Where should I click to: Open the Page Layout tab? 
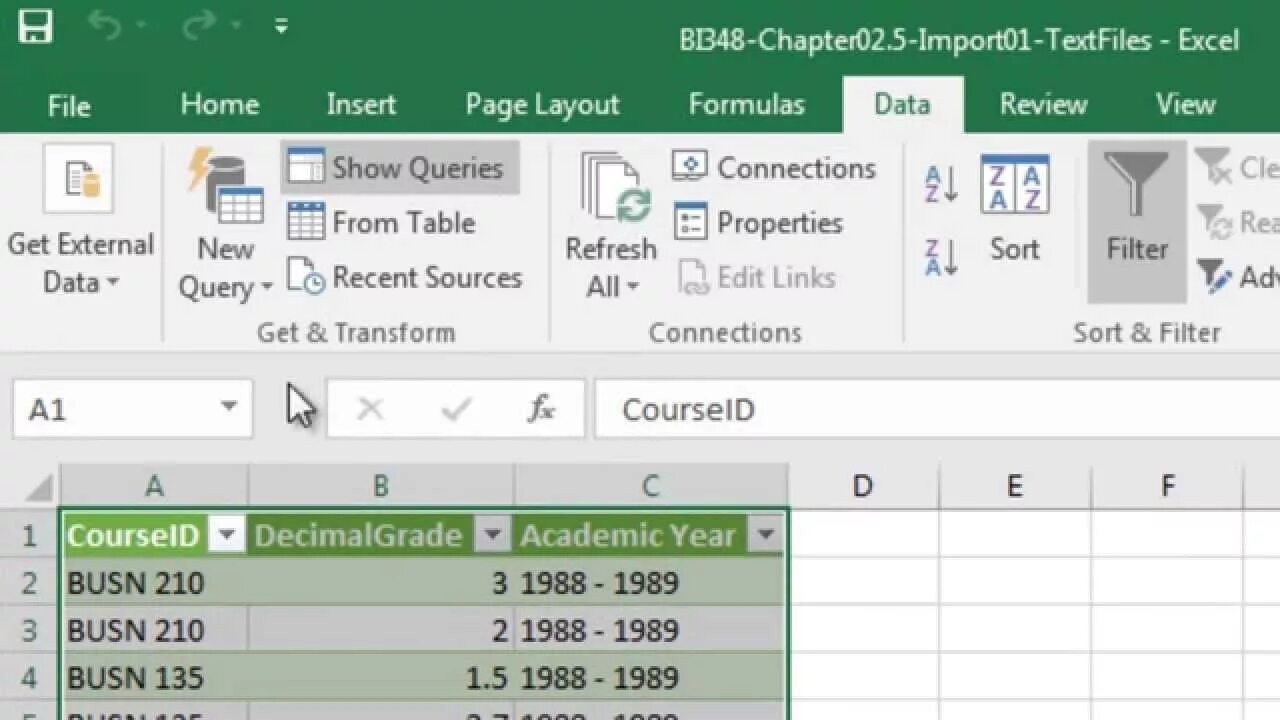tap(542, 104)
